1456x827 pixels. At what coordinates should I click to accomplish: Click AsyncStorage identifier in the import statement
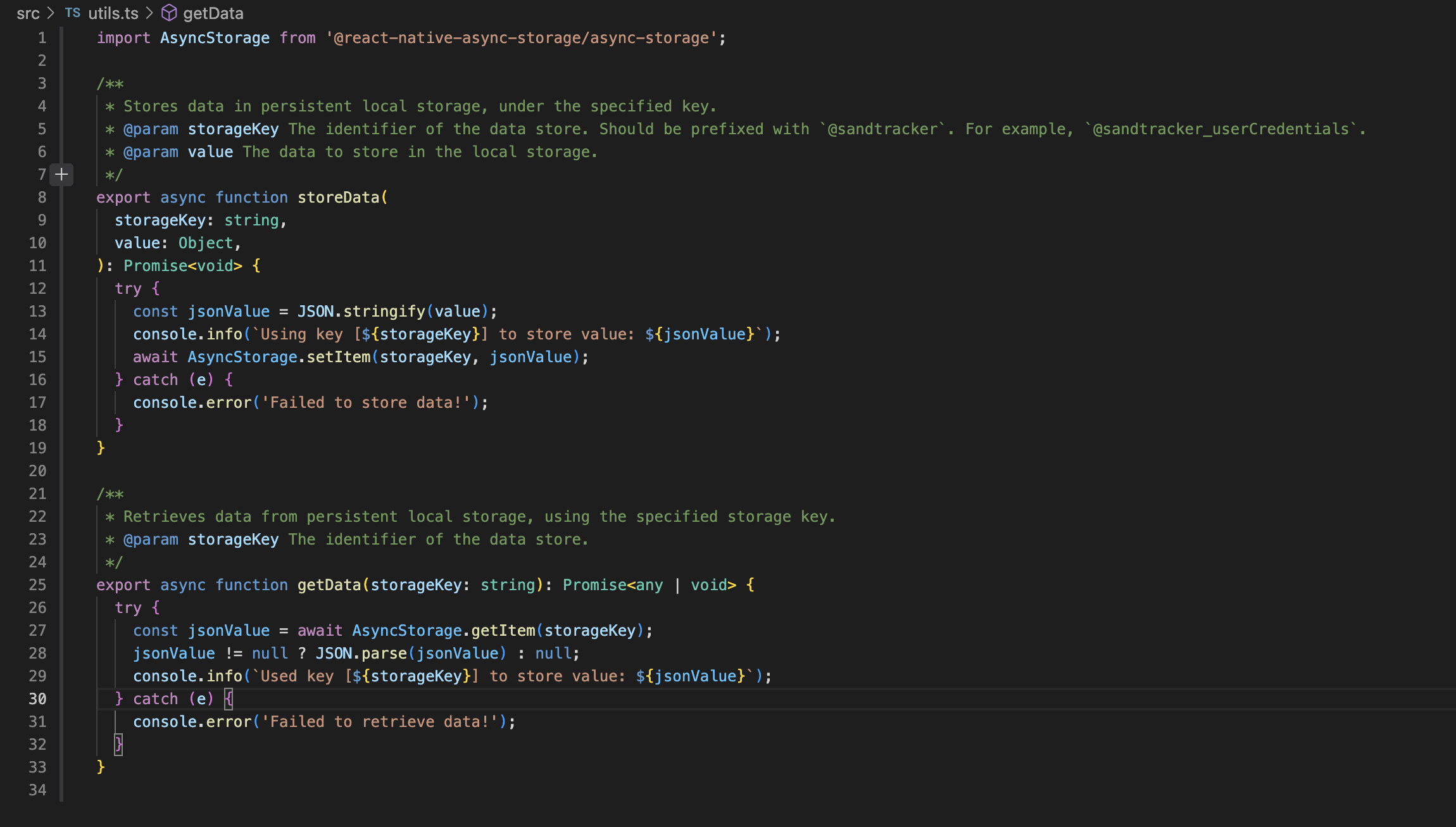coord(215,38)
